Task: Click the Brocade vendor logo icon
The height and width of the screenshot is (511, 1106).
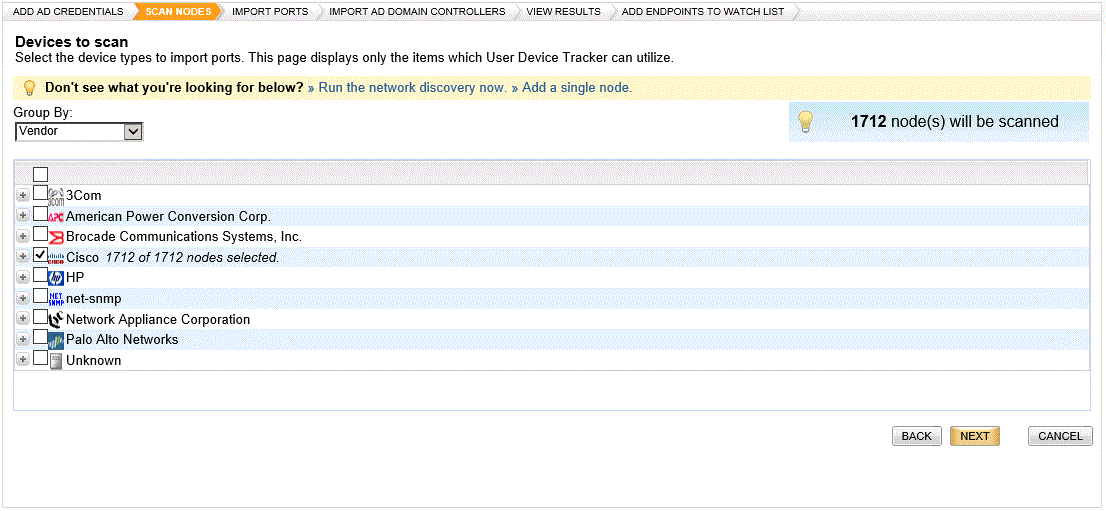Action: coord(56,237)
